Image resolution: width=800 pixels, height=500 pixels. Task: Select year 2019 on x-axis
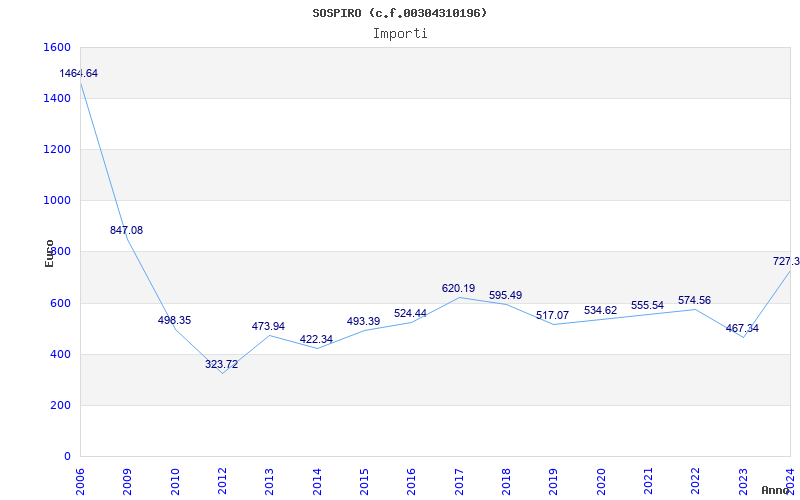554,481
